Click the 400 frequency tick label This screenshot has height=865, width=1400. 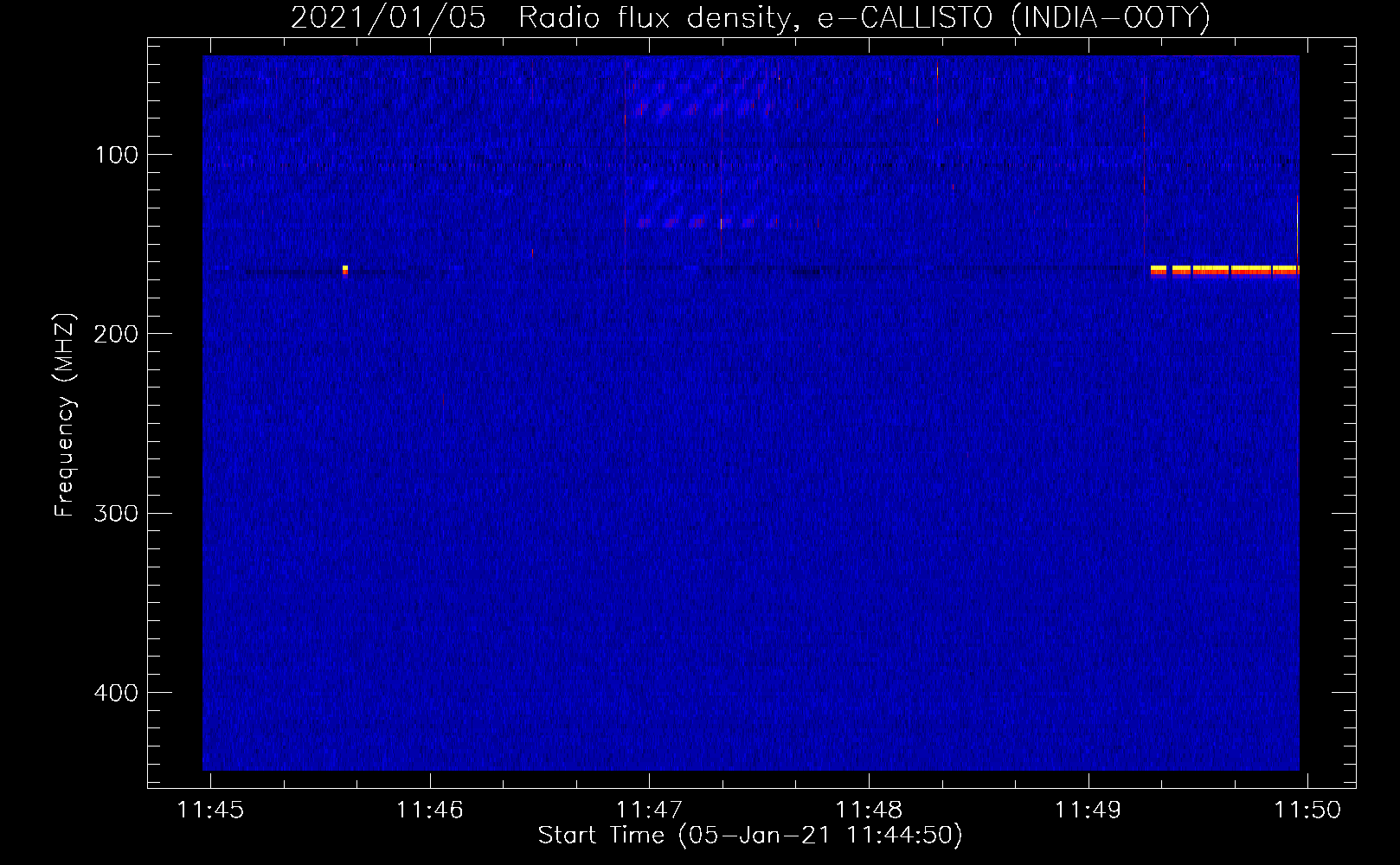pos(117,693)
